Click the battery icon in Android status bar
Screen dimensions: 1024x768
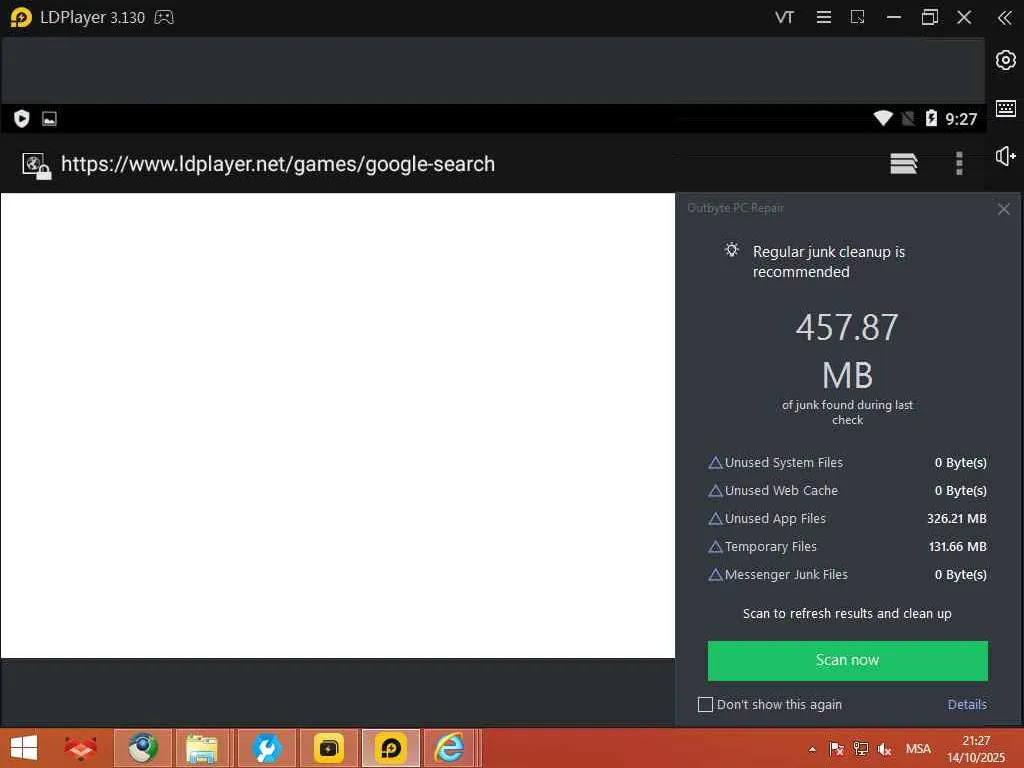tap(931, 118)
